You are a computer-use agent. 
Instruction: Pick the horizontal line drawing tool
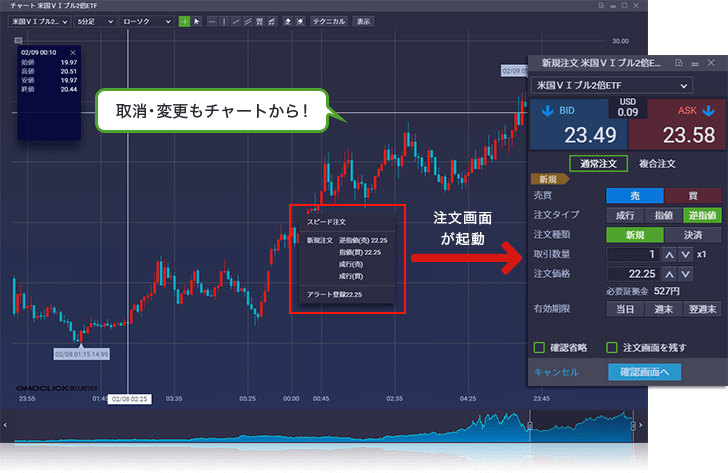pyautogui.click(x=212, y=21)
